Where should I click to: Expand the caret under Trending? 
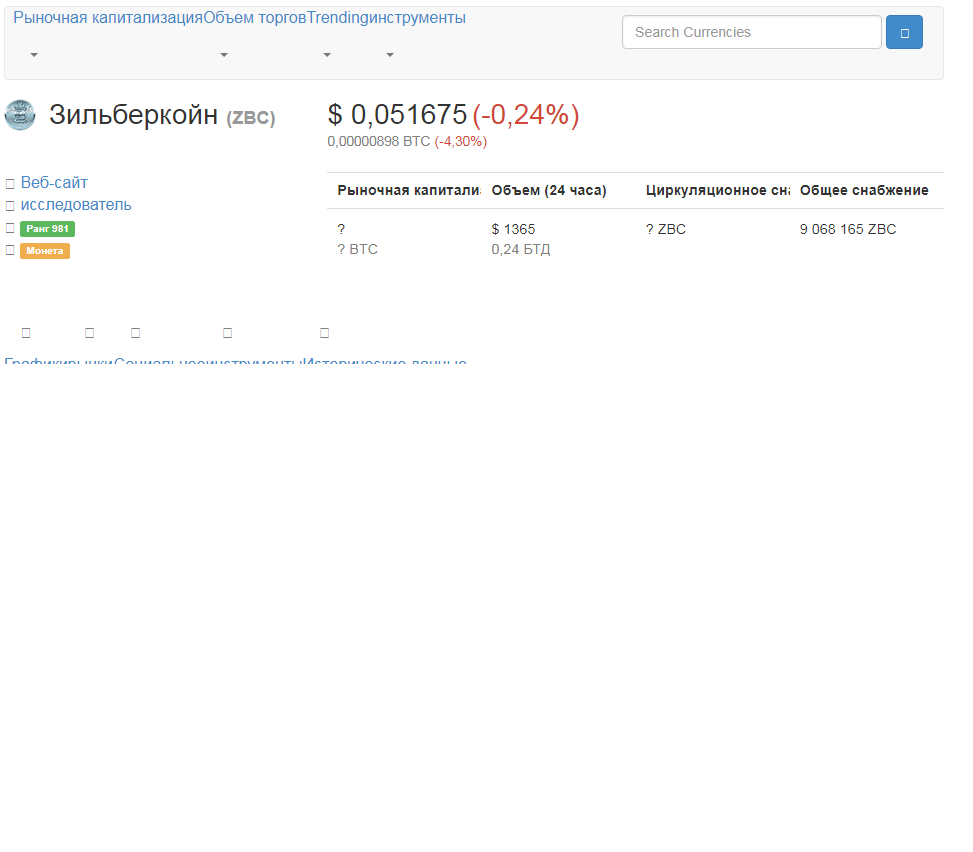327,55
